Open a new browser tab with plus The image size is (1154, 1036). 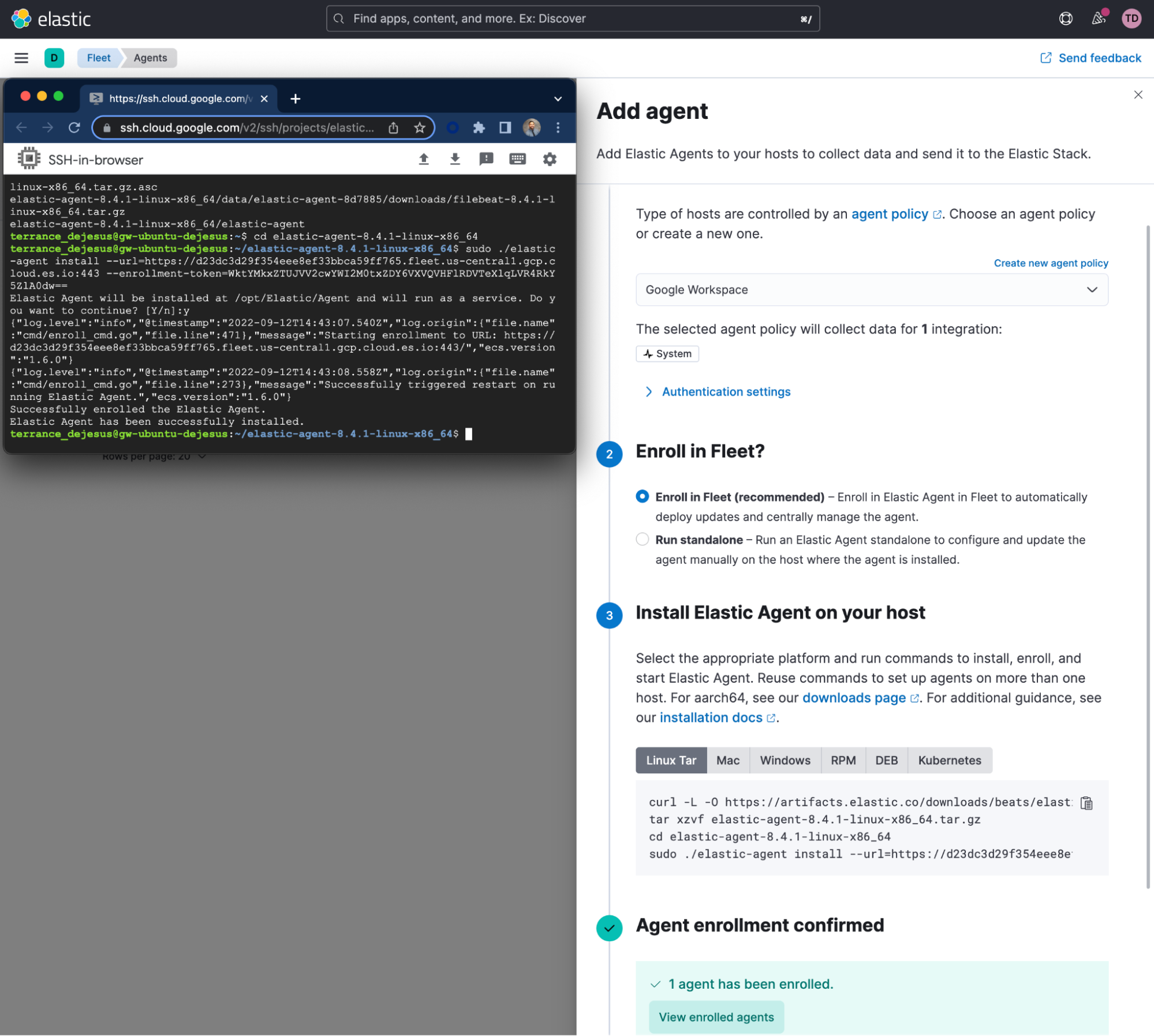point(295,99)
